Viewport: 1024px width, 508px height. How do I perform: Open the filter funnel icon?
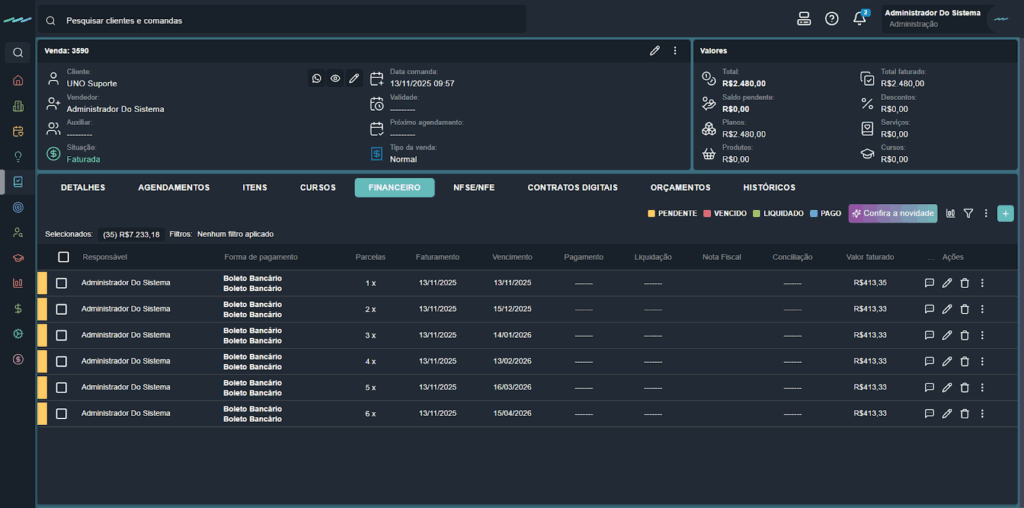click(968, 213)
